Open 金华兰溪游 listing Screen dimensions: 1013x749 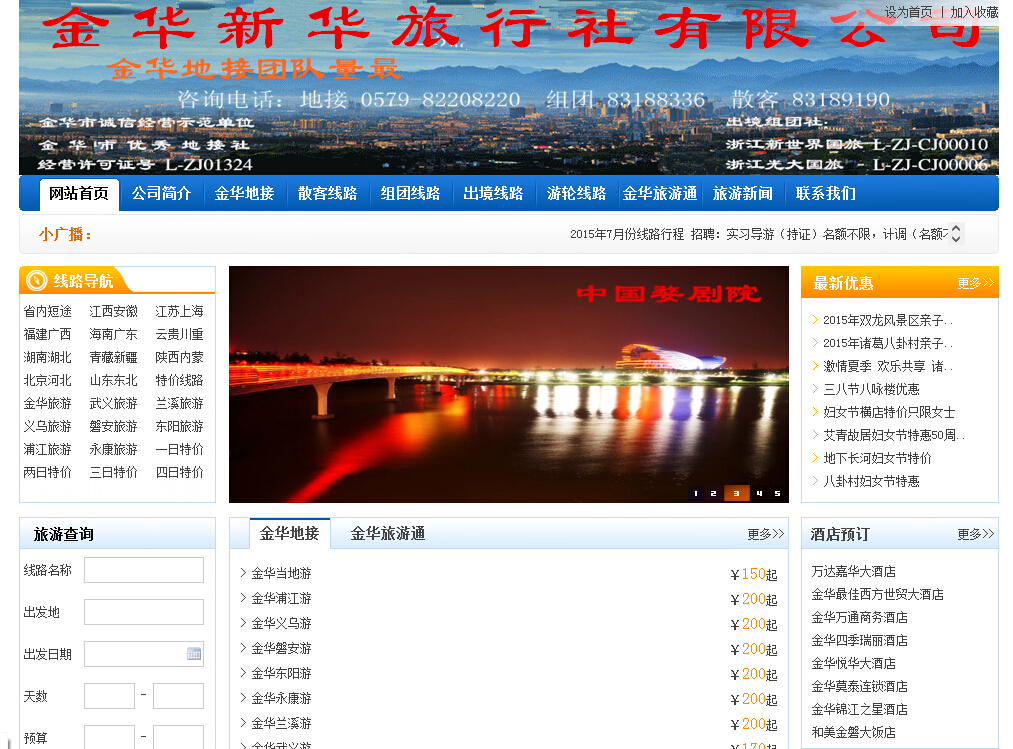pyautogui.click(x=282, y=723)
